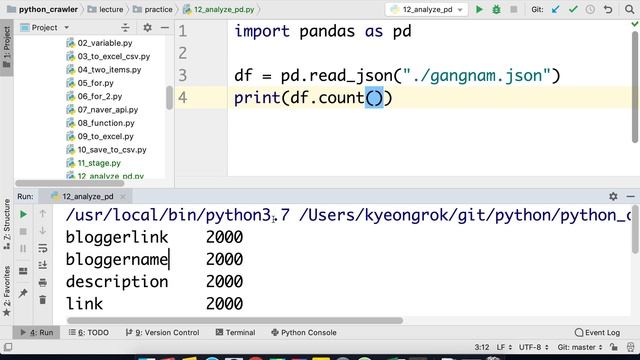This screenshot has width=640, height=360.
Task: Click the editor vertical scrollbar
Action: (x=635, y=87)
